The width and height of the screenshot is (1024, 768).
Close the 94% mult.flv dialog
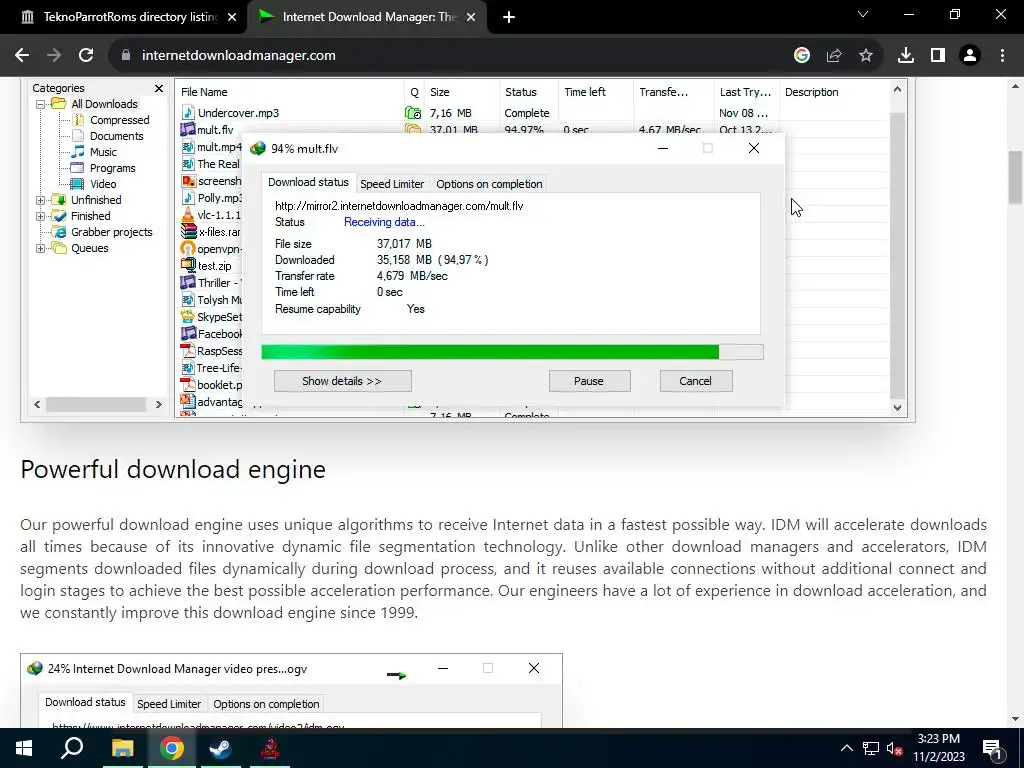(x=754, y=149)
